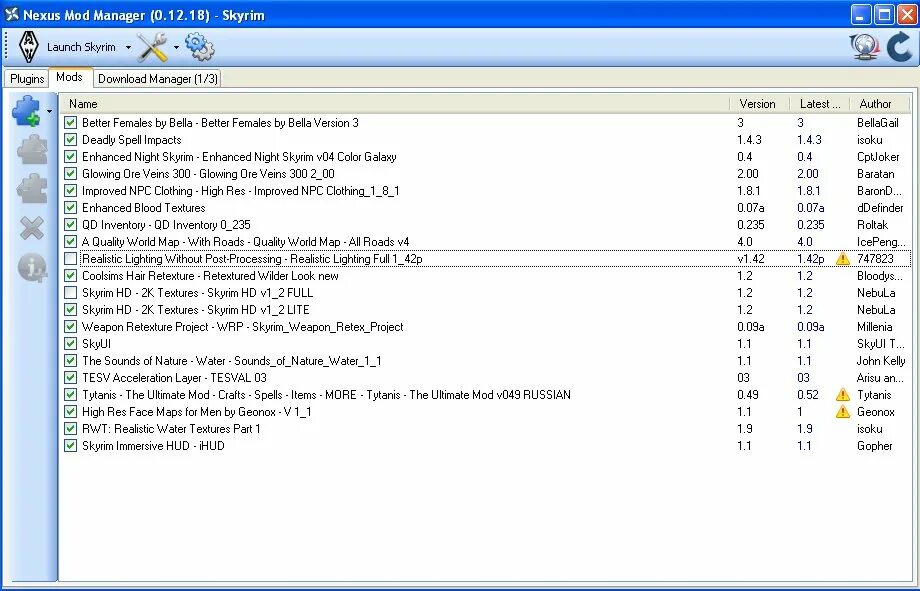Enable the Skyrim HD 2K FULL mod
This screenshot has height=591, width=920.
[70, 293]
